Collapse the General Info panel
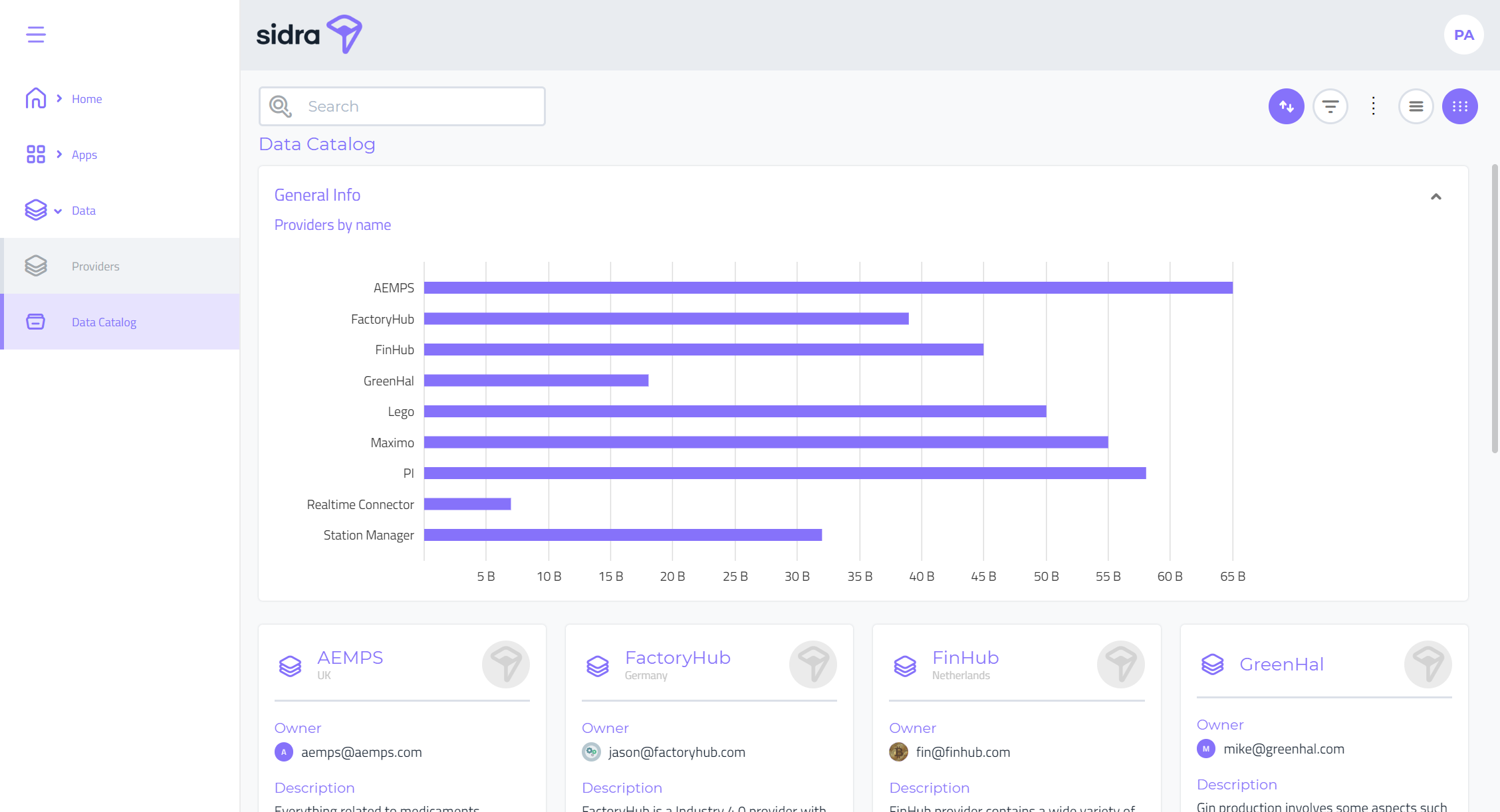This screenshot has height=812, width=1500. 1436,197
